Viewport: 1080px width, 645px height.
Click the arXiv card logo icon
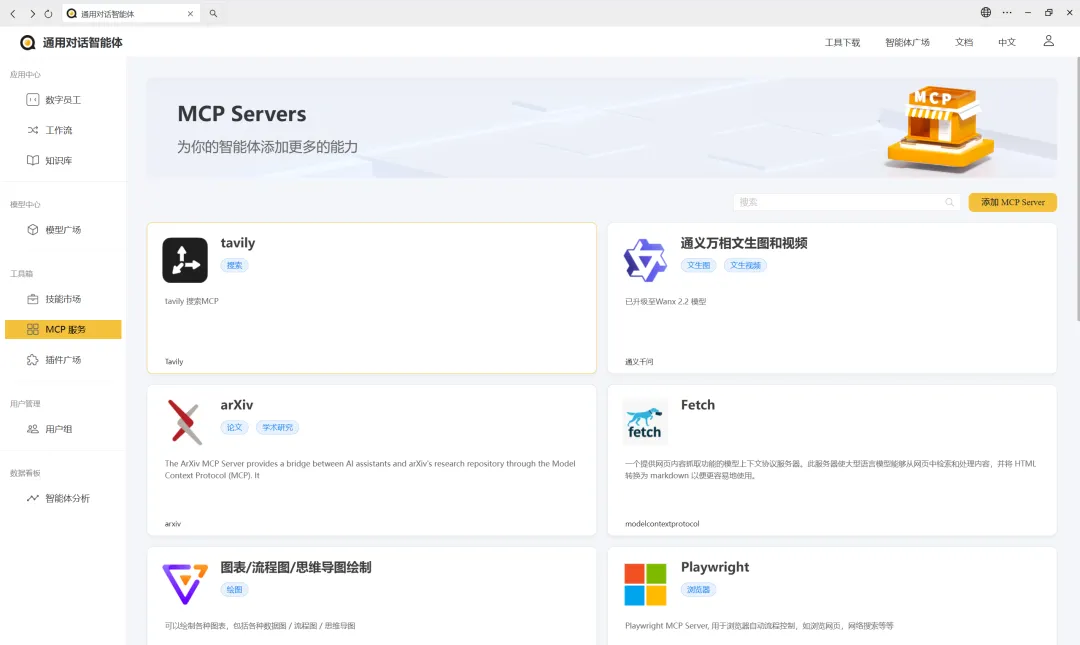(185, 422)
